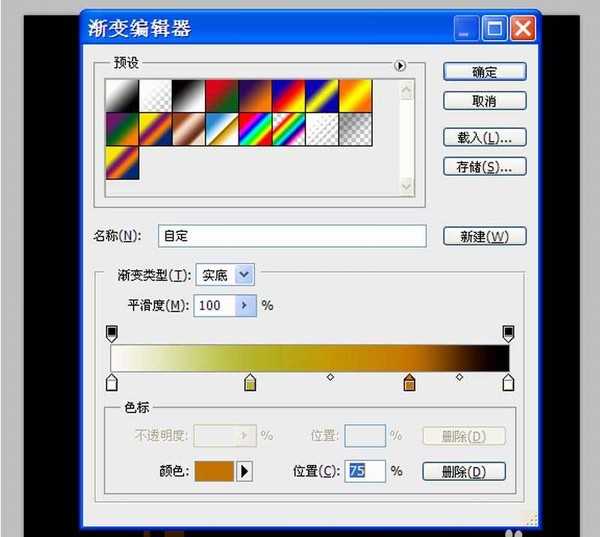The height and width of the screenshot is (537, 600).
Task: Choose the copper metallic gradient preset
Action: pos(188,129)
